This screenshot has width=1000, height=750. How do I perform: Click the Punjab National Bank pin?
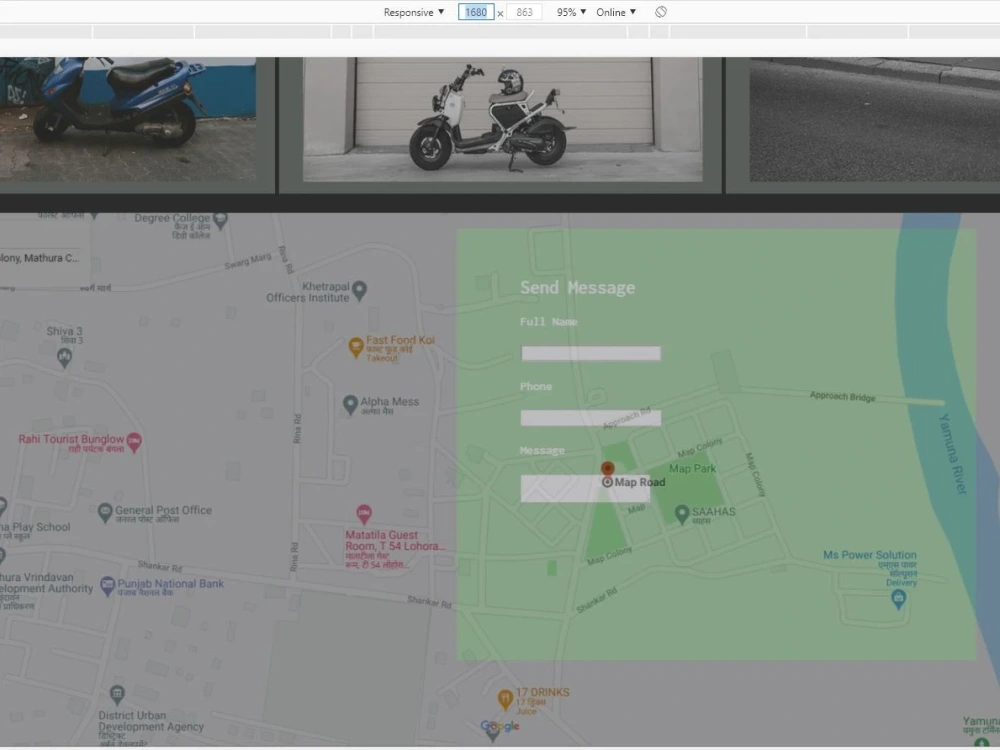click(108, 585)
